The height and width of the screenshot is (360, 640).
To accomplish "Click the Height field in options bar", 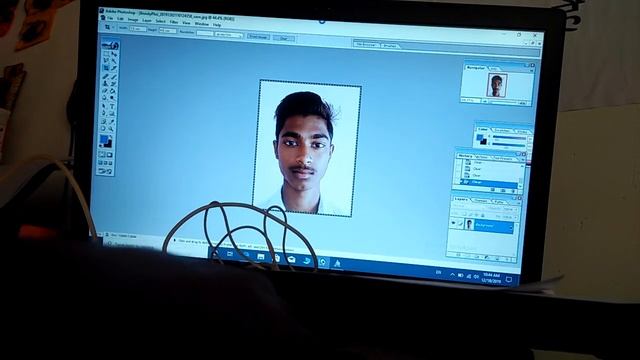I will click(167, 31).
